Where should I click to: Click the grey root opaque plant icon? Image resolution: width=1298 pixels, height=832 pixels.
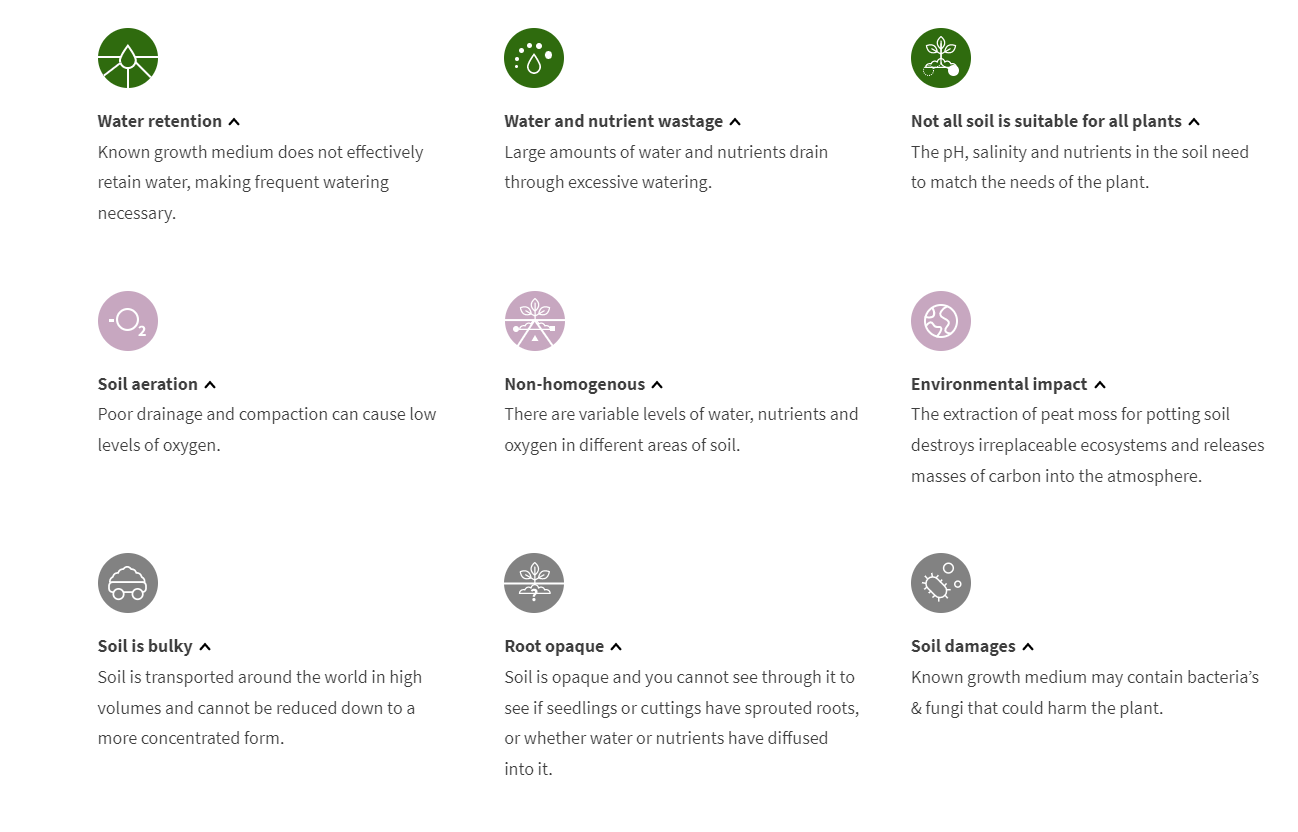click(x=534, y=583)
